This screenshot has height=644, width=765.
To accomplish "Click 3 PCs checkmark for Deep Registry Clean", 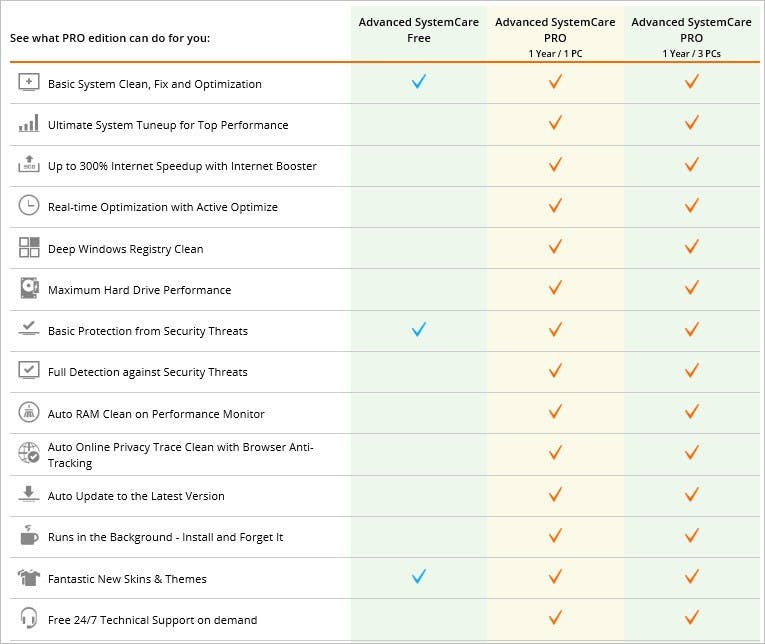I will [691, 247].
